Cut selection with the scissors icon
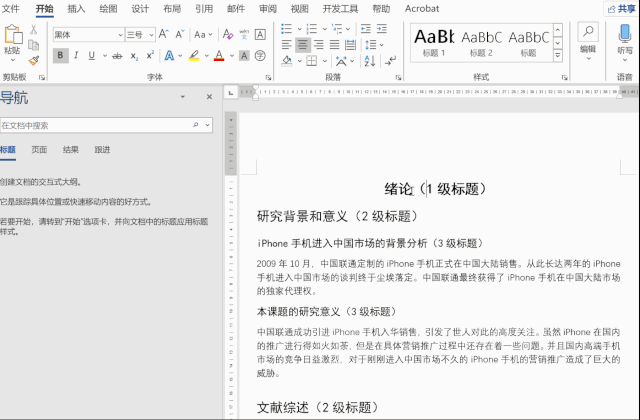This screenshot has height=420, width=640. [33, 29]
